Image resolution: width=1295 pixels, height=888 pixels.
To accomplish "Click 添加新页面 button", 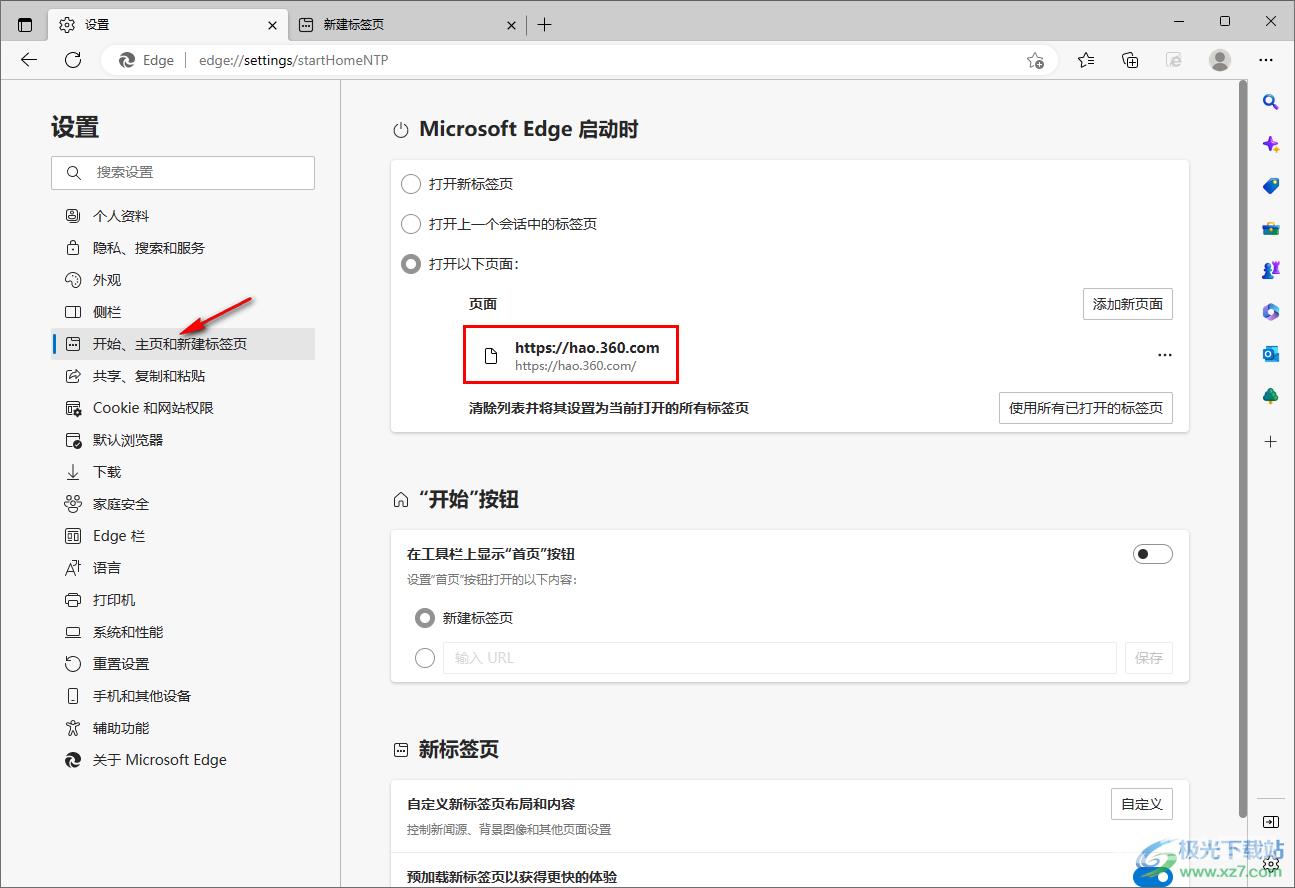I will click(1127, 304).
